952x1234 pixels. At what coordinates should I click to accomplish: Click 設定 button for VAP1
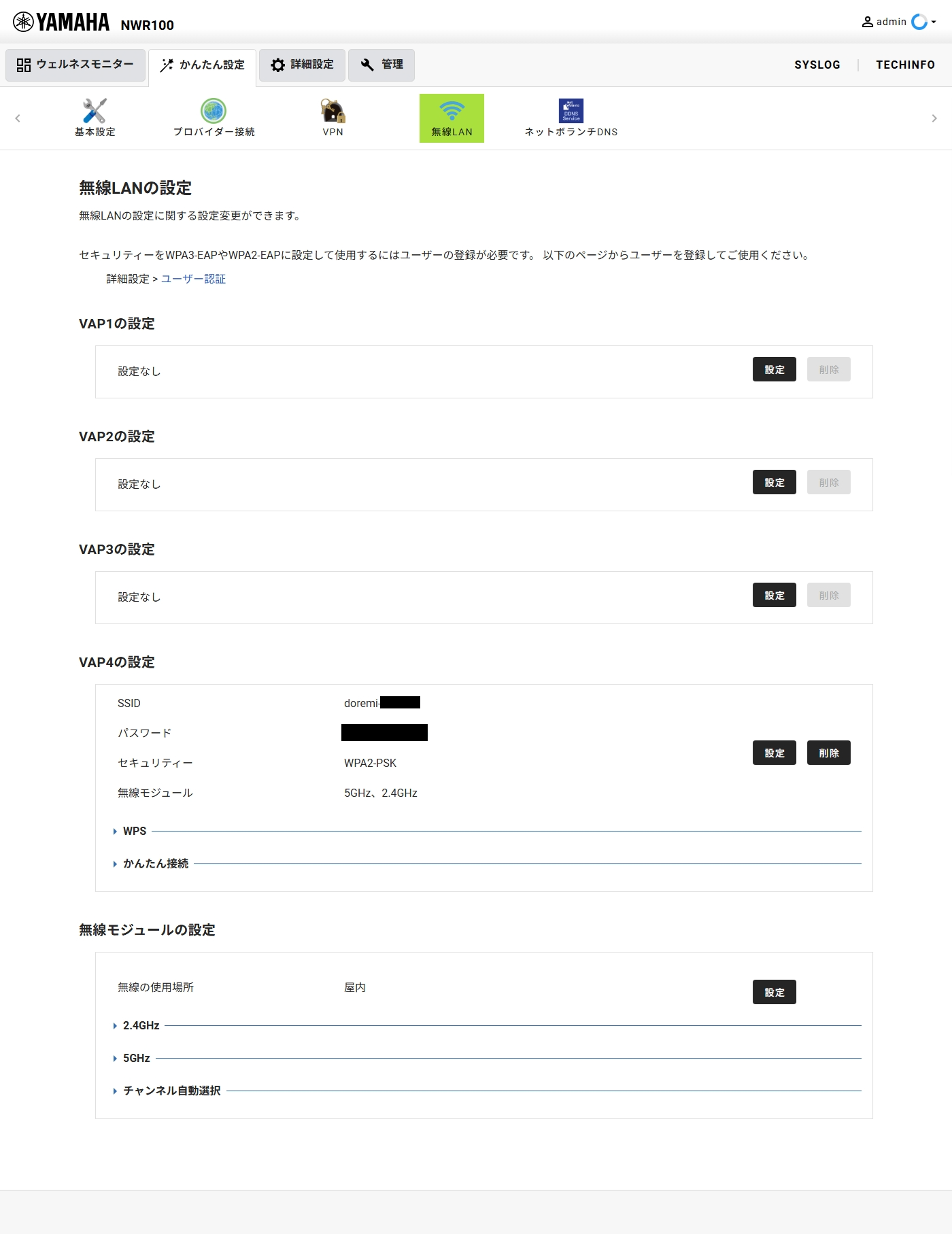pyautogui.click(x=775, y=369)
